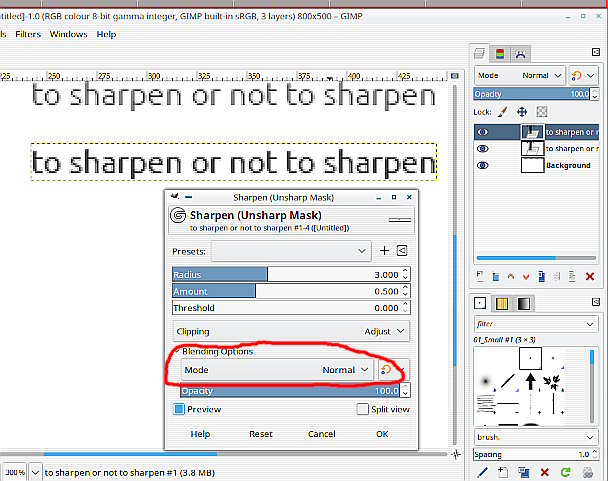This screenshot has width=608, height=481.
Task: Open layer mode group switcher
Action: [x=583, y=75]
